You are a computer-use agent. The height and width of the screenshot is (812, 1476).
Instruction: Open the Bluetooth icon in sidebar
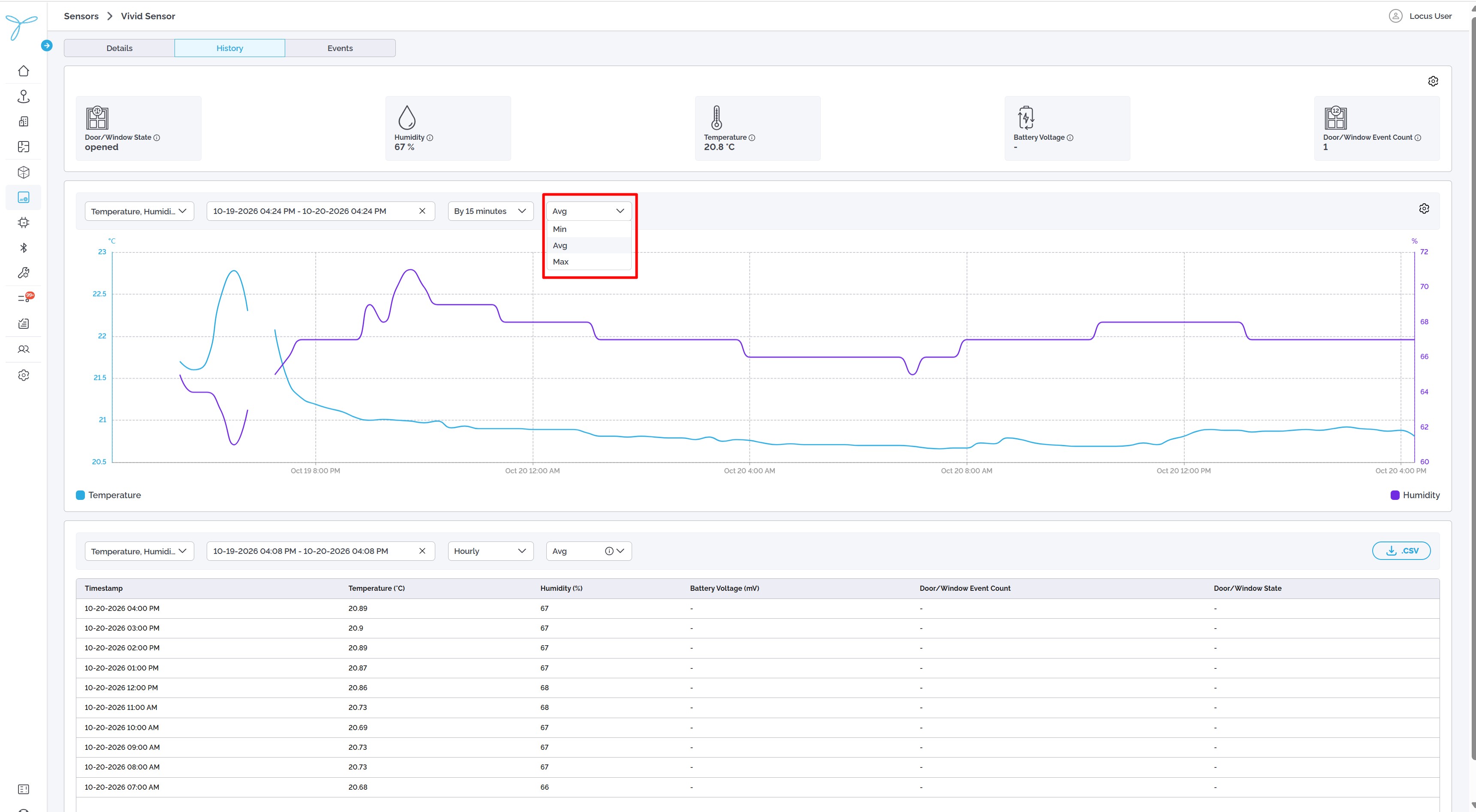[24, 247]
